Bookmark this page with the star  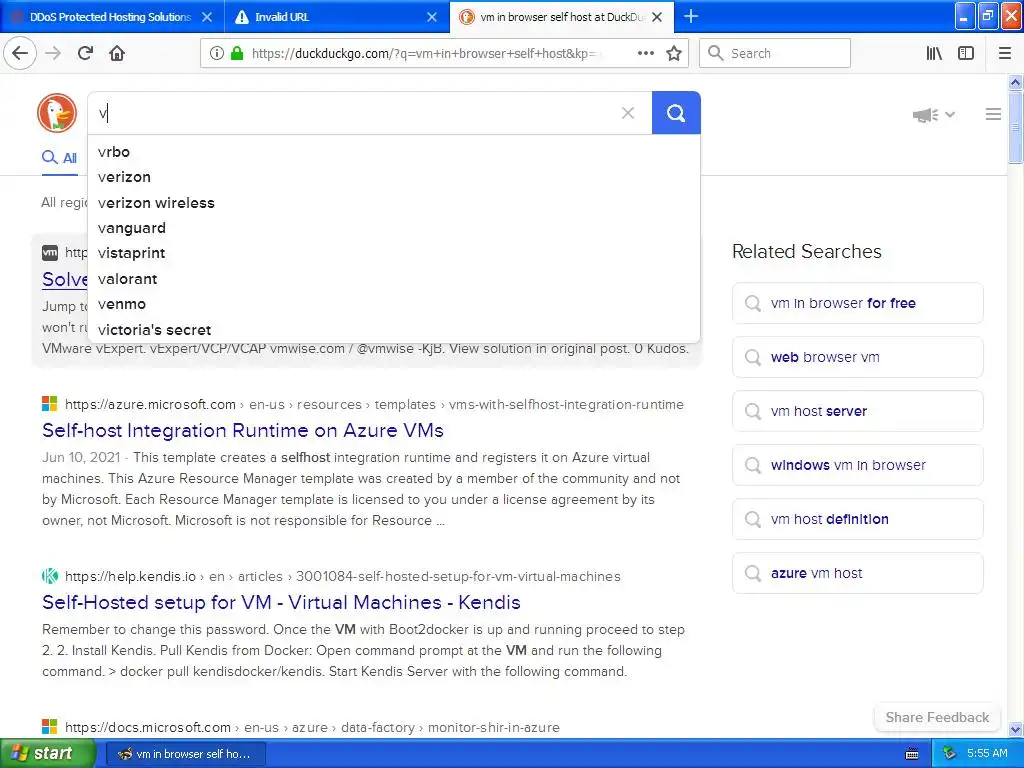pyautogui.click(x=674, y=53)
